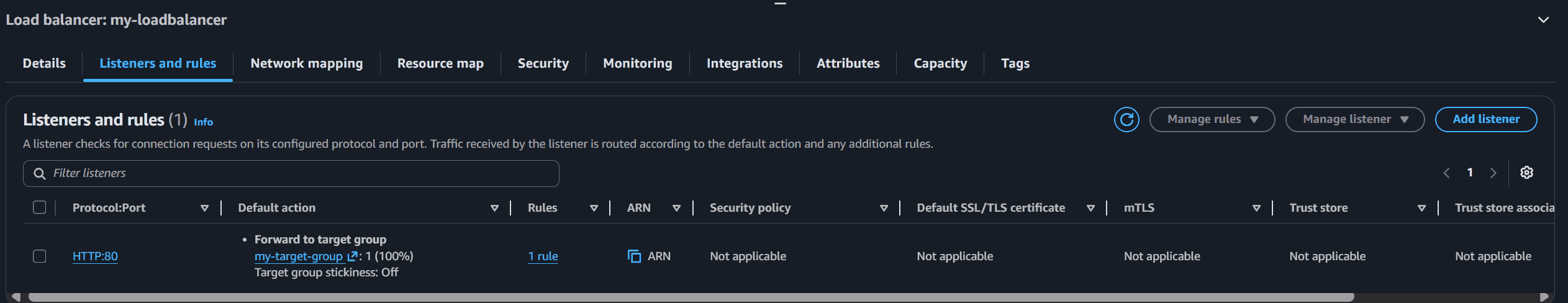Screen dimensions: 1568x303
Task: Click the Trust store association column header
Action: 1504,208
